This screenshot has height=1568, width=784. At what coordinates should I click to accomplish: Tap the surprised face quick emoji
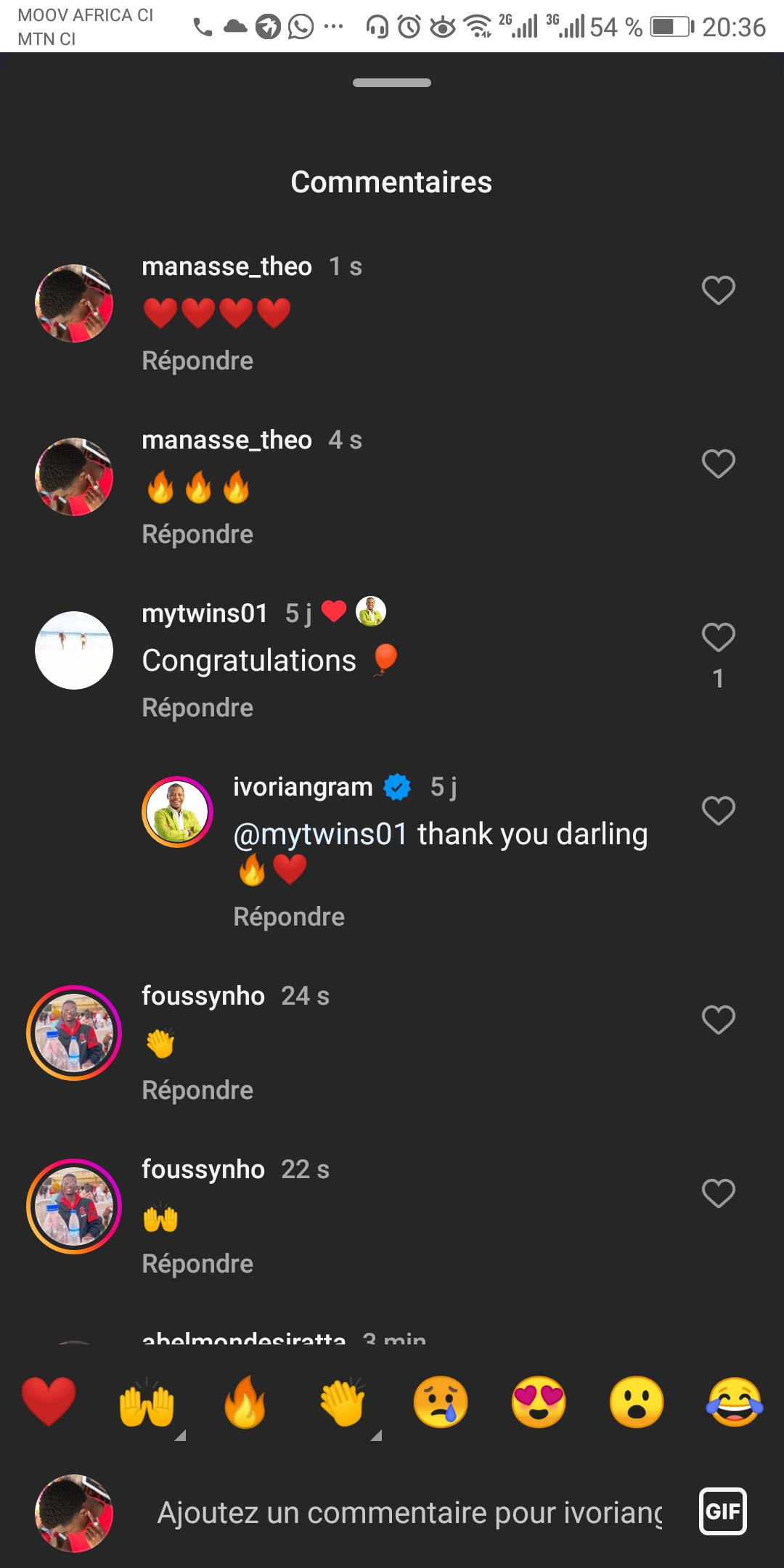click(637, 1402)
